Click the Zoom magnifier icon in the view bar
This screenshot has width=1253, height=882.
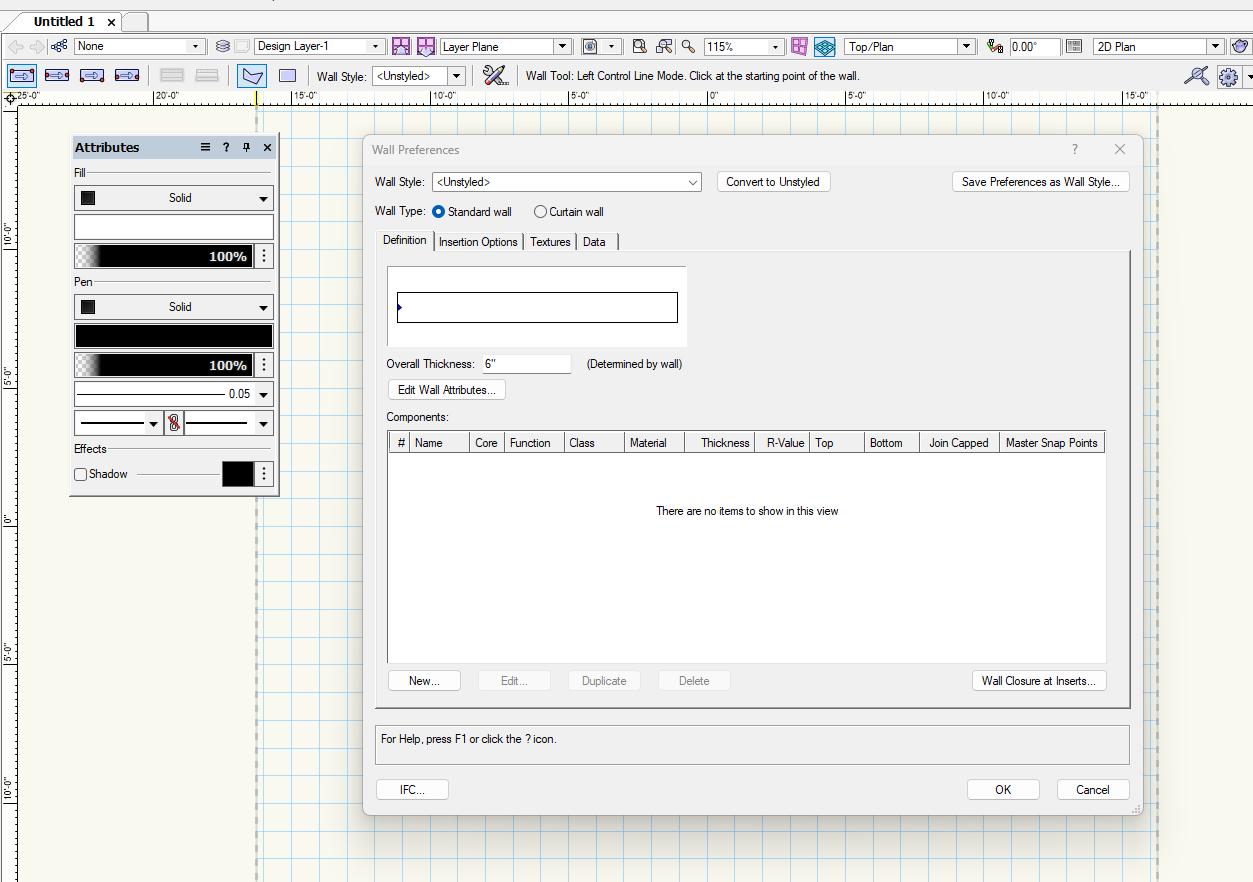[688, 46]
